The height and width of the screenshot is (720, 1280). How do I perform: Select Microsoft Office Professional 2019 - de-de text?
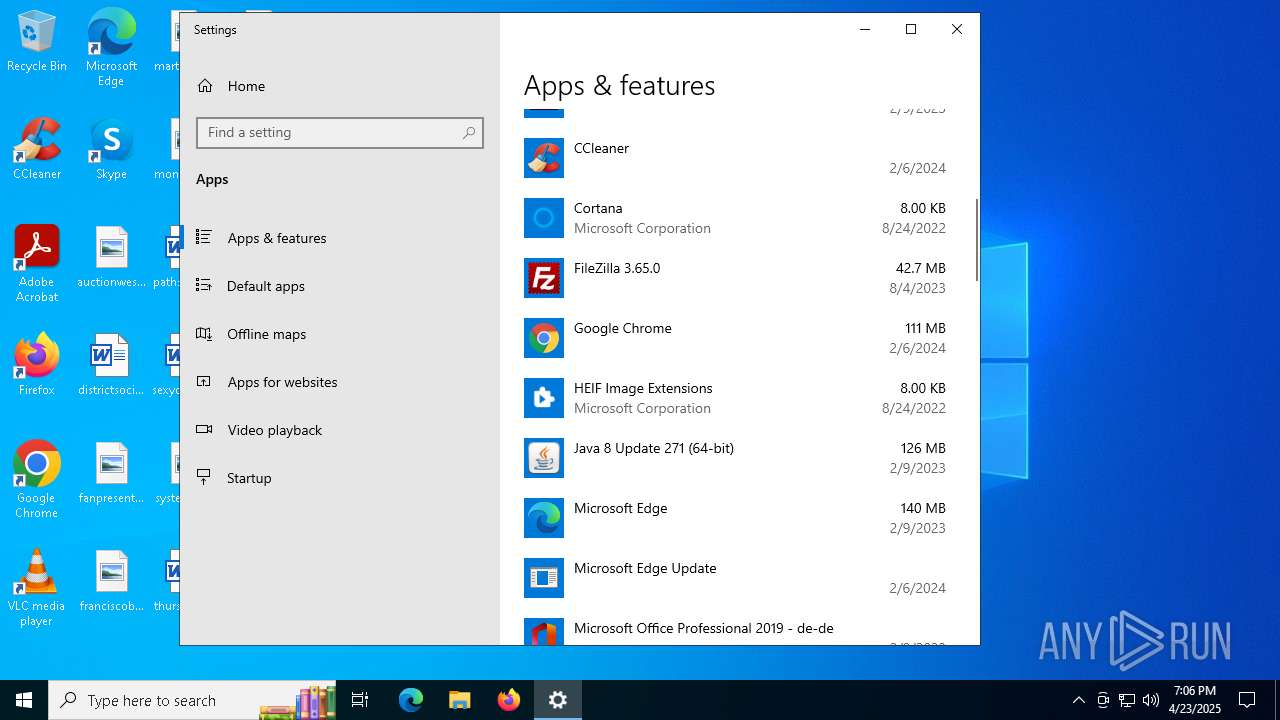704,628
